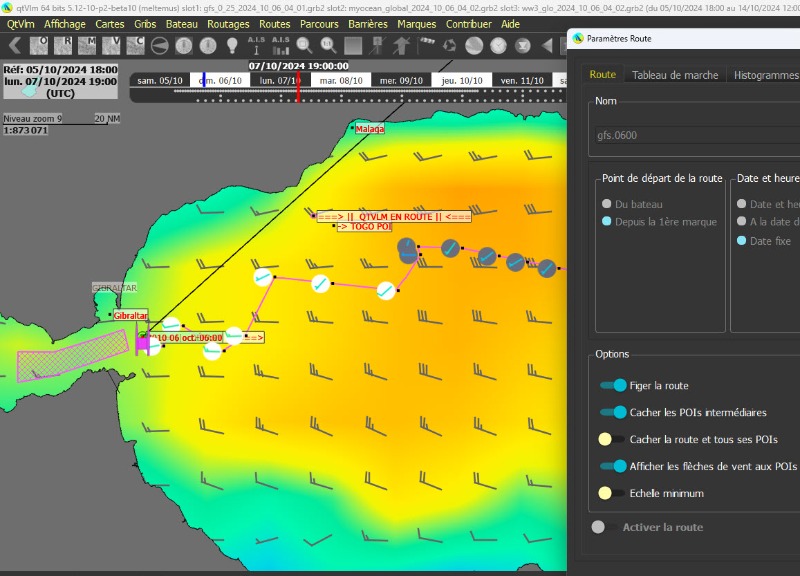The image size is (800, 576).
Task: Open the Cartes menu
Action: click(110, 24)
